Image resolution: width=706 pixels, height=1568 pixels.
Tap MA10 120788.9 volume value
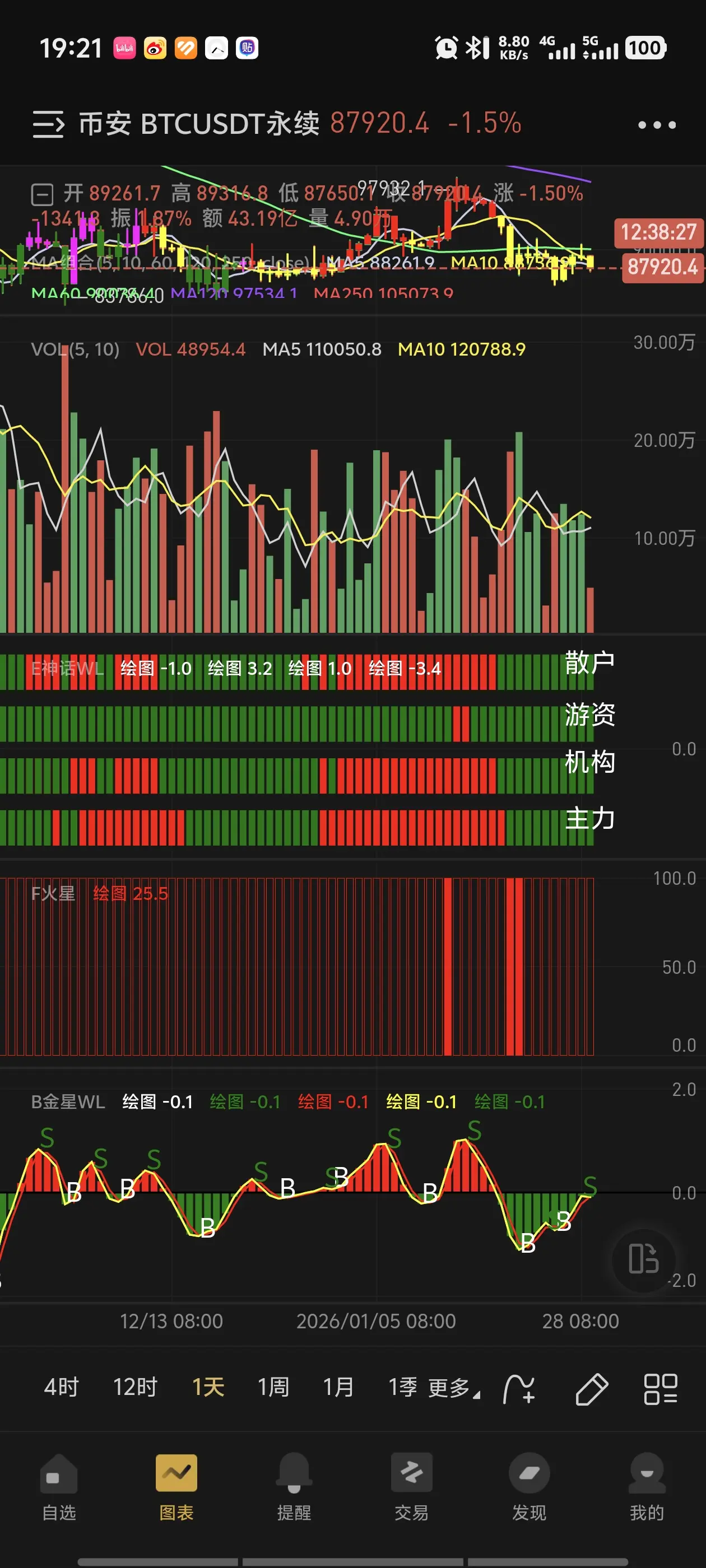(x=461, y=349)
